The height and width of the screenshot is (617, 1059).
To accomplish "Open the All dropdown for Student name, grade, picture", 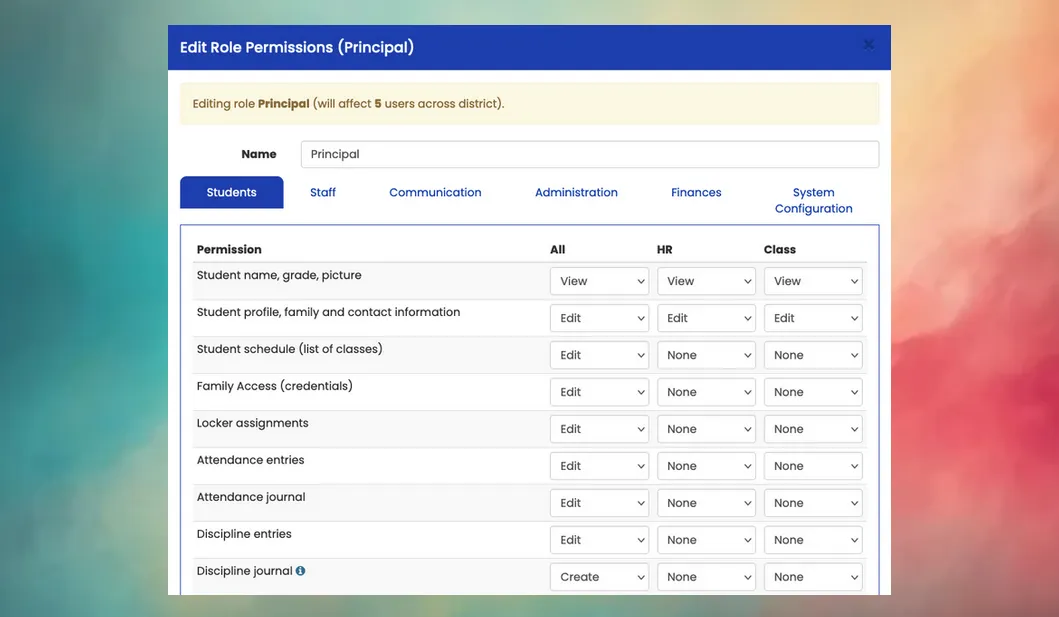I will pyautogui.click(x=598, y=281).
